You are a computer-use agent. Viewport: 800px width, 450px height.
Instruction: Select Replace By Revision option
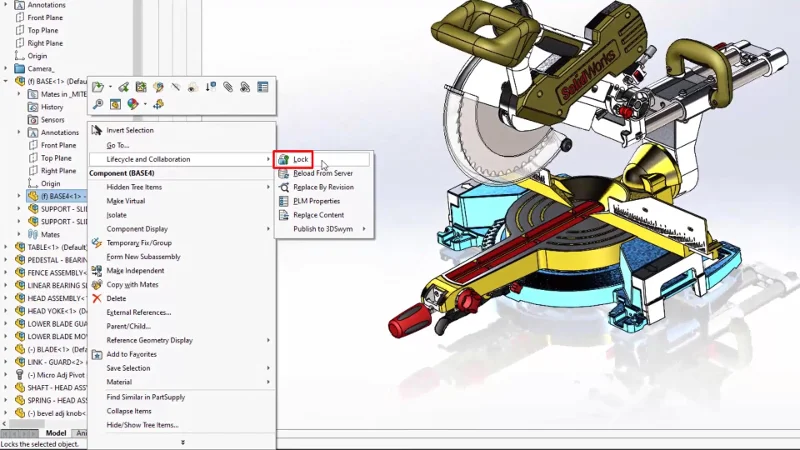tap(323, 187)
